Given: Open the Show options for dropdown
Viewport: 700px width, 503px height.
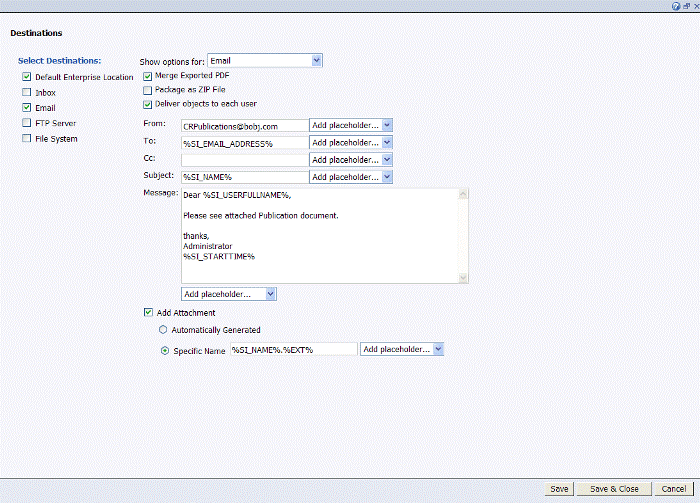Looking at the screenshot, I should coord(265,61).
